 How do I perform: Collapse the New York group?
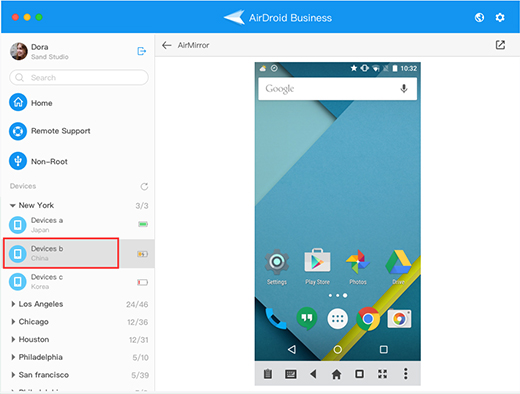pyautogui.click(x=13, y=205)
